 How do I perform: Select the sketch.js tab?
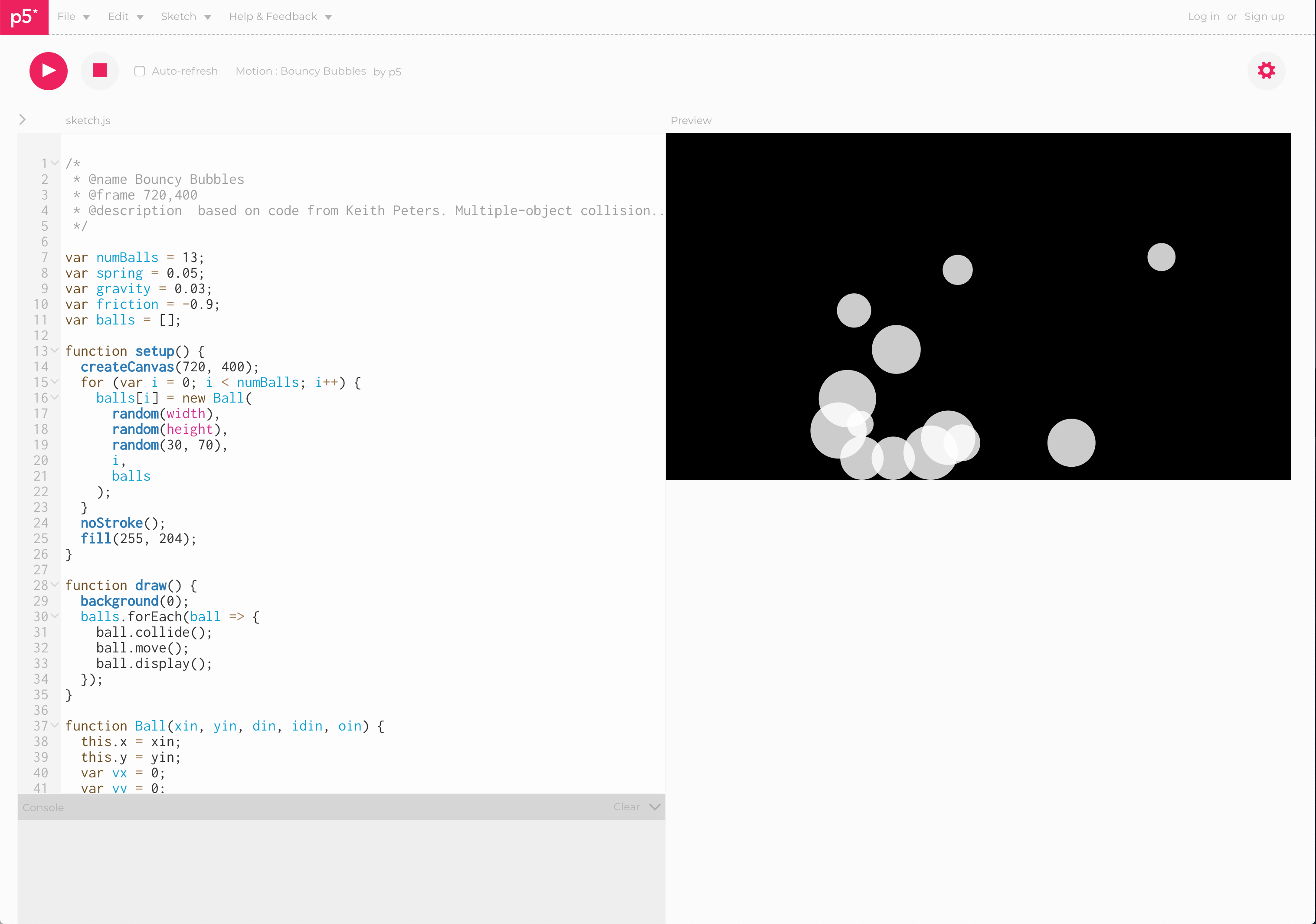pyautogui.click(x=88, y=120)
